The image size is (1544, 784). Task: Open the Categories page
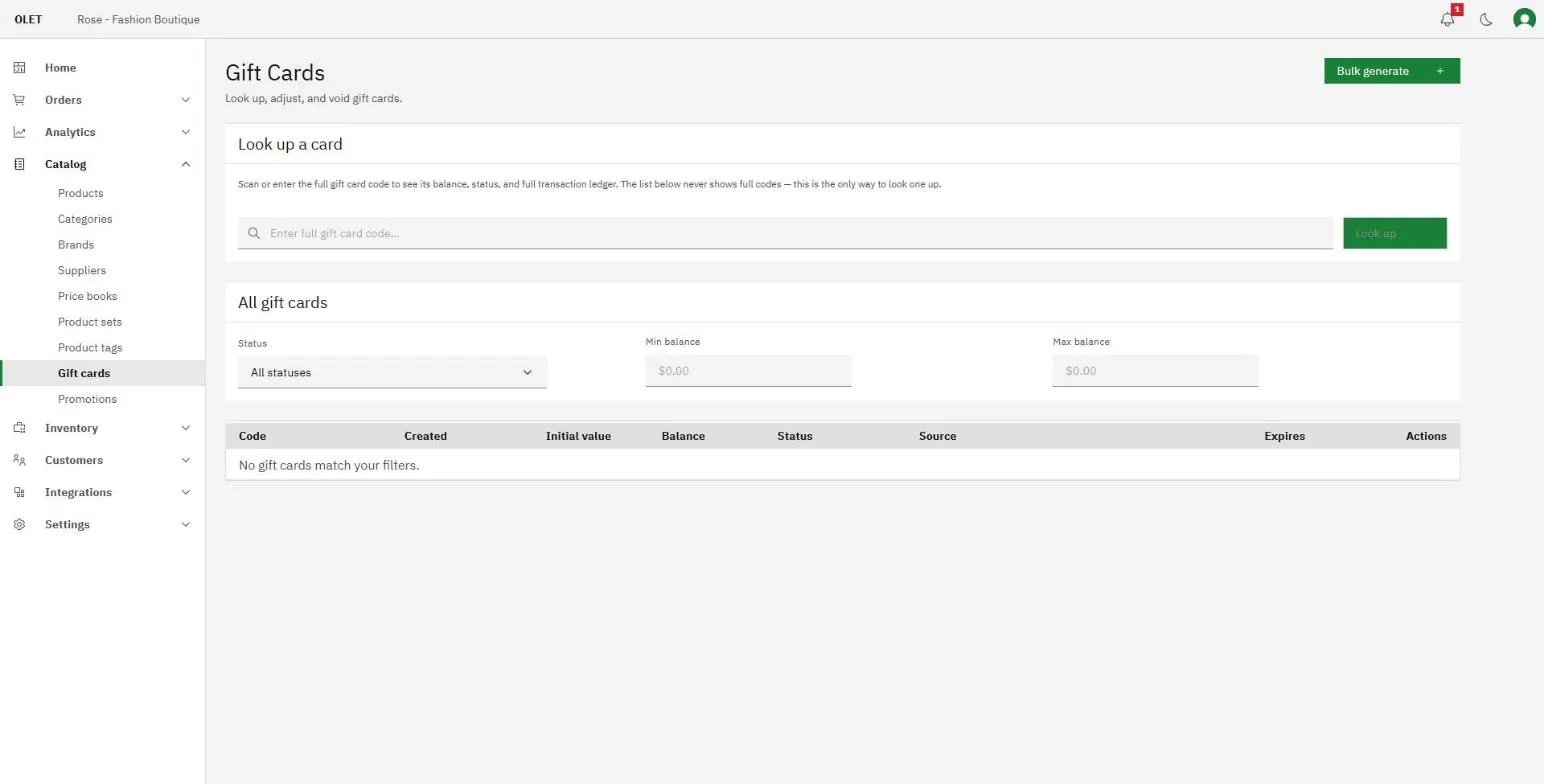click(x=85, y=219)
